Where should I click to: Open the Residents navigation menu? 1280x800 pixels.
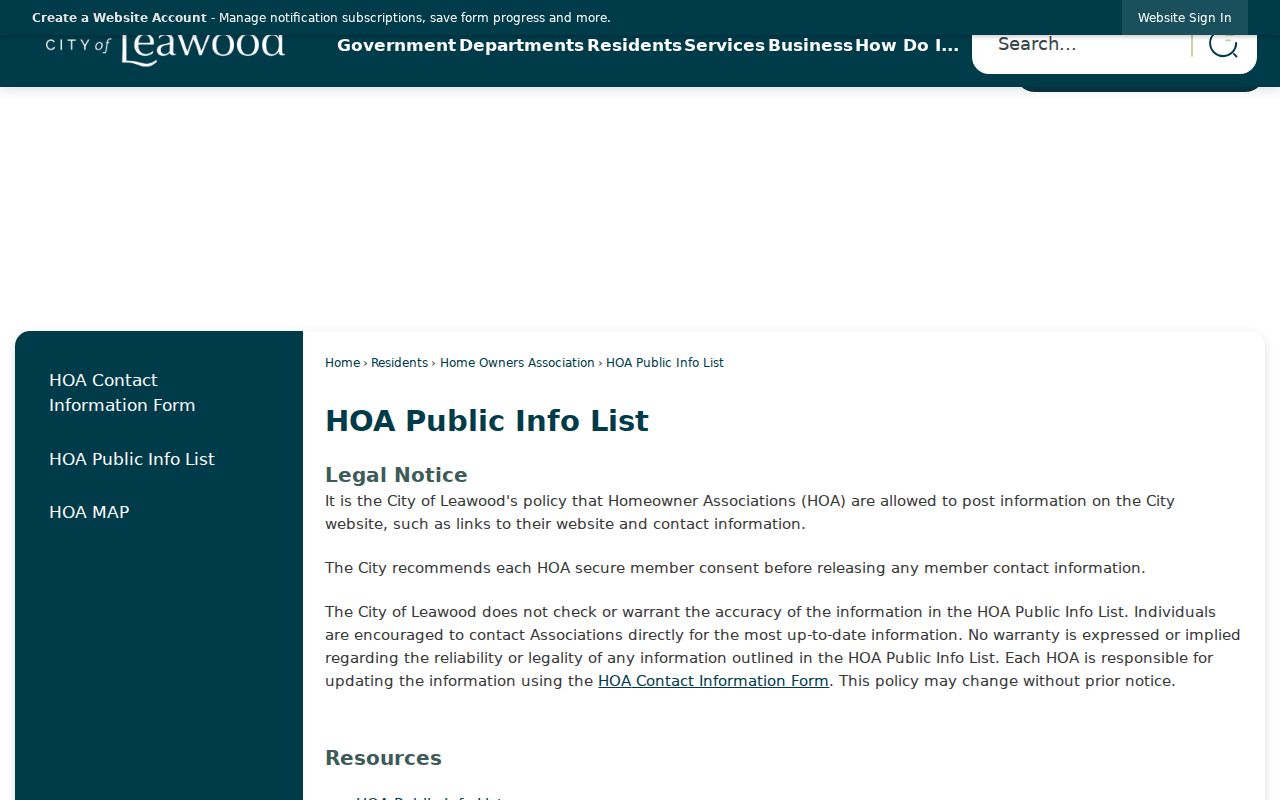(634, 45)
